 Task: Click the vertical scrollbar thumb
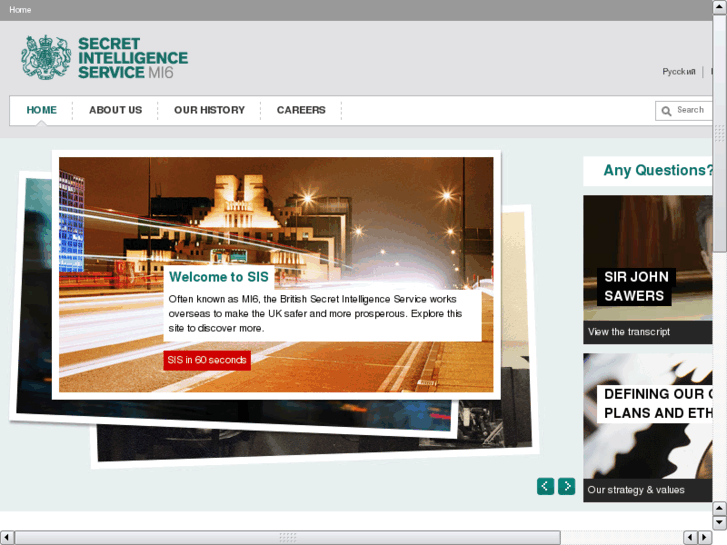720,134
